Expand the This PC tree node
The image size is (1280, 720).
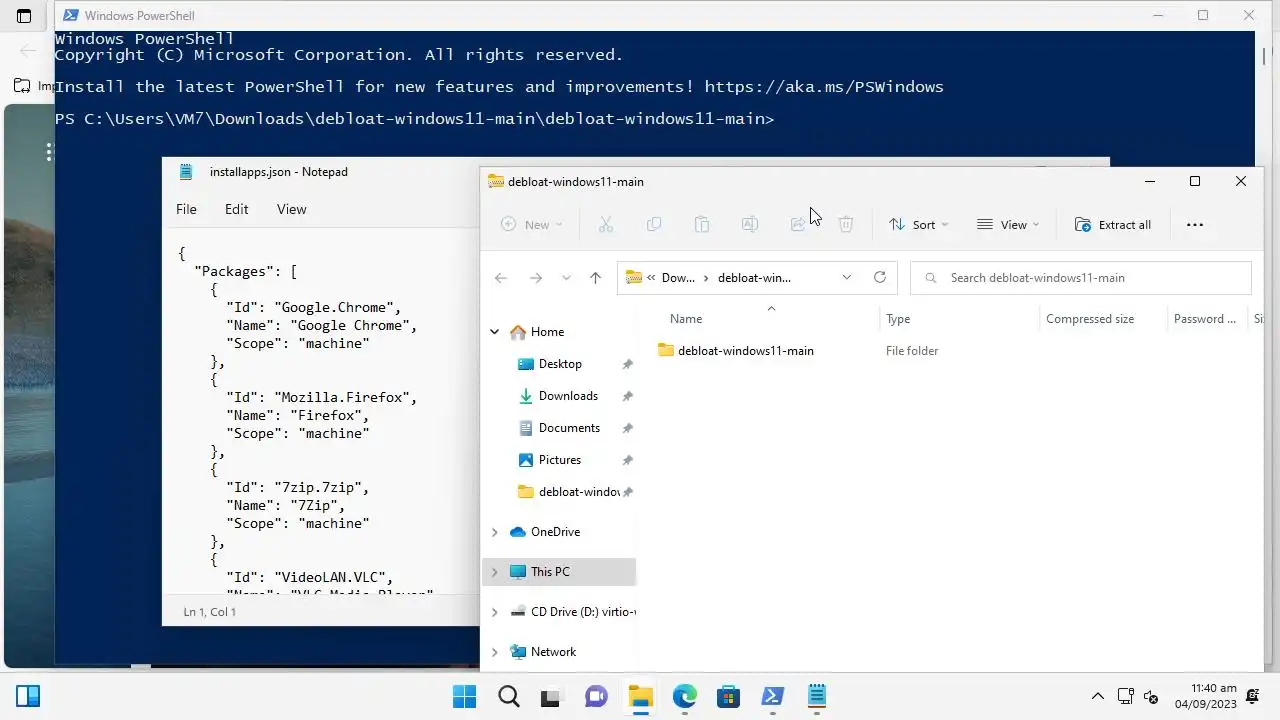click(494, 572)
